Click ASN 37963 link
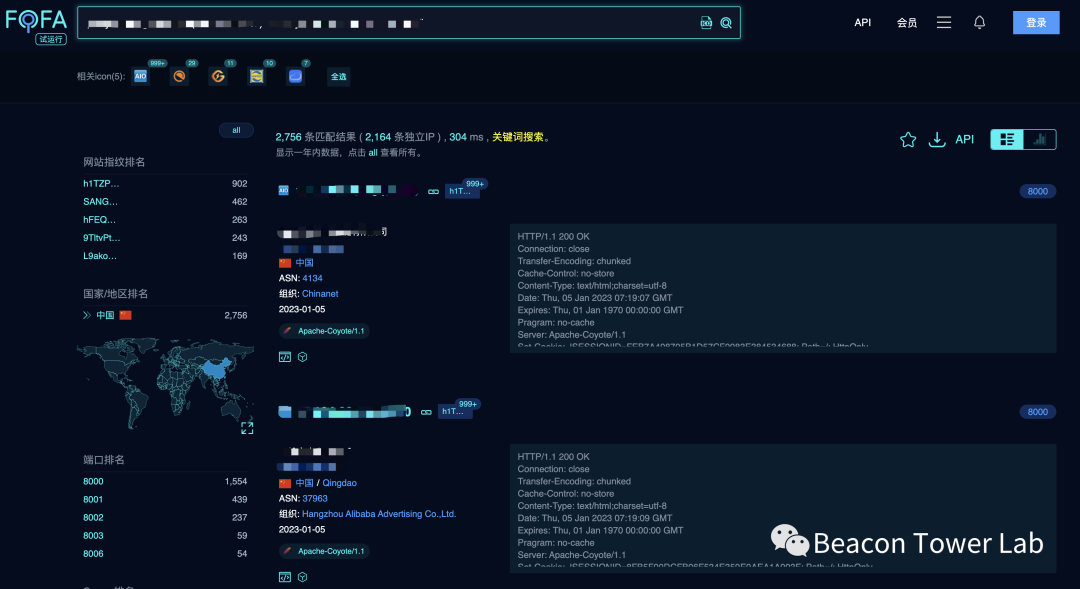The image size is (1080, 589). [x=315, y=499]
